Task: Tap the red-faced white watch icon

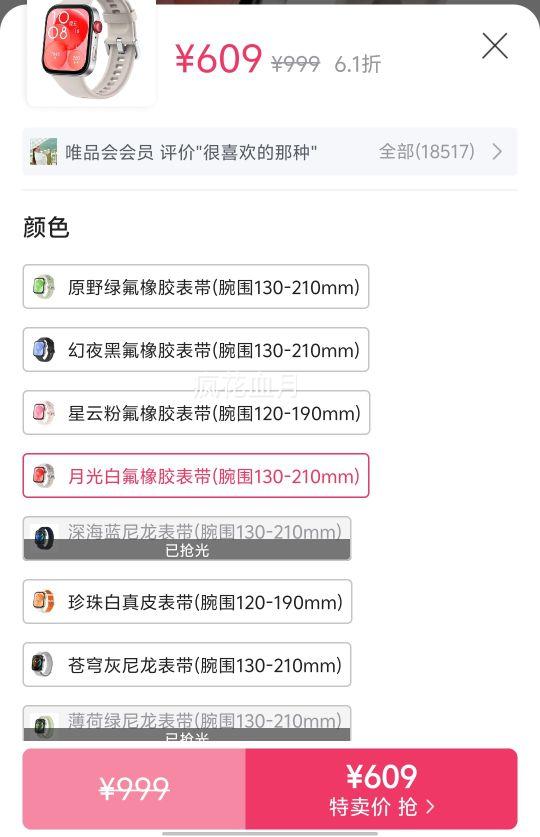Action: 43,476
